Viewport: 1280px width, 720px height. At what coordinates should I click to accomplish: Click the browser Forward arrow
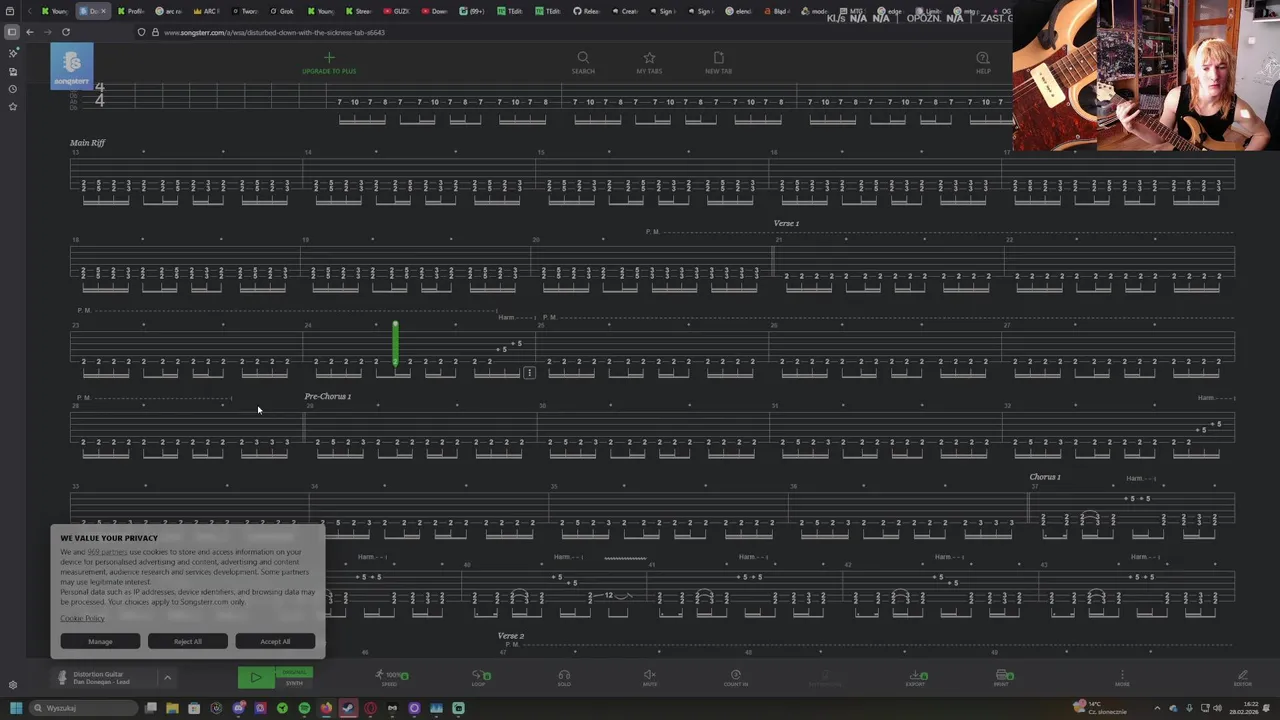(x=47, y=32)
